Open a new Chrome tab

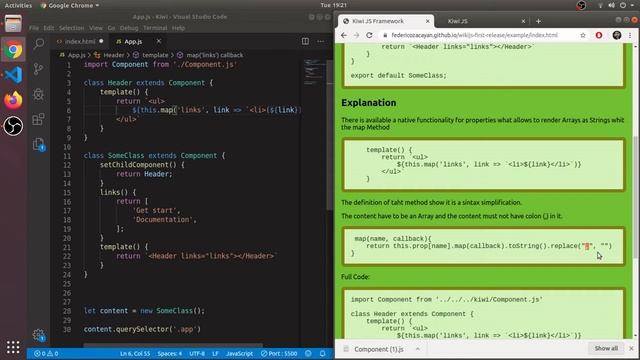pyautogui.click(x=538, y=21)
